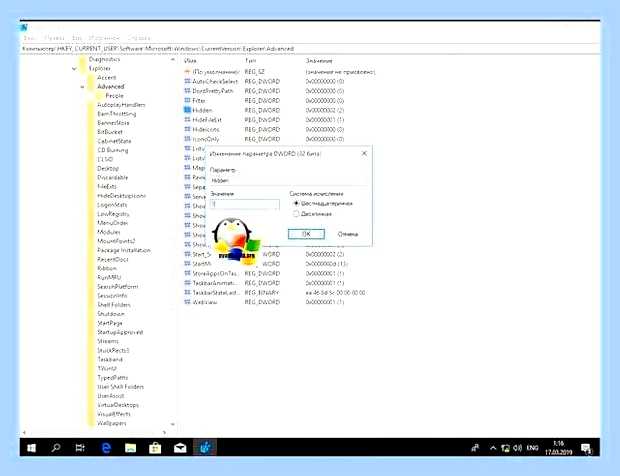
Task: Click the TaskbarStateLastRun binary value icon
Action: [187, 293]
